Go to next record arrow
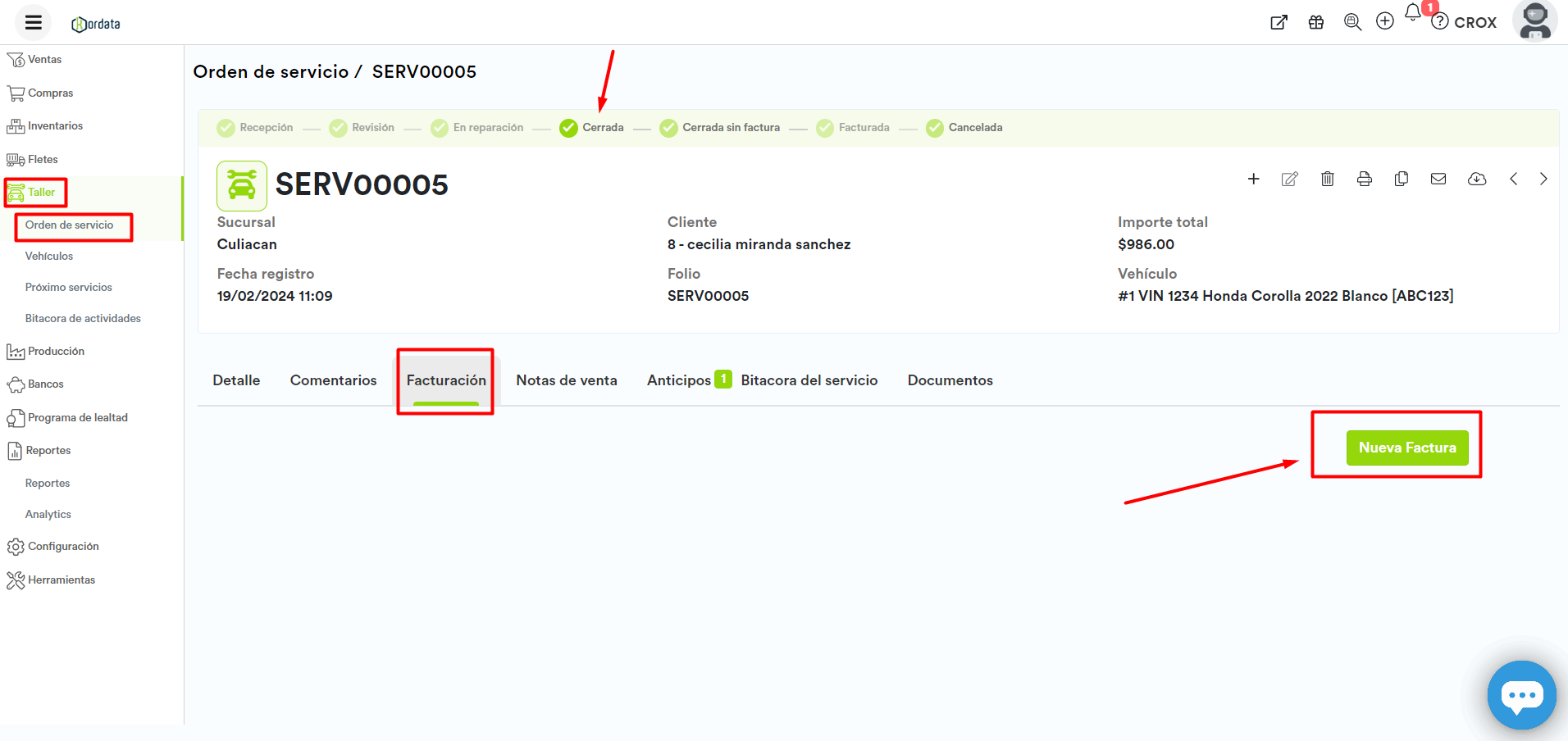This screenshot has height=741, width=1568. pos(1543,179)
